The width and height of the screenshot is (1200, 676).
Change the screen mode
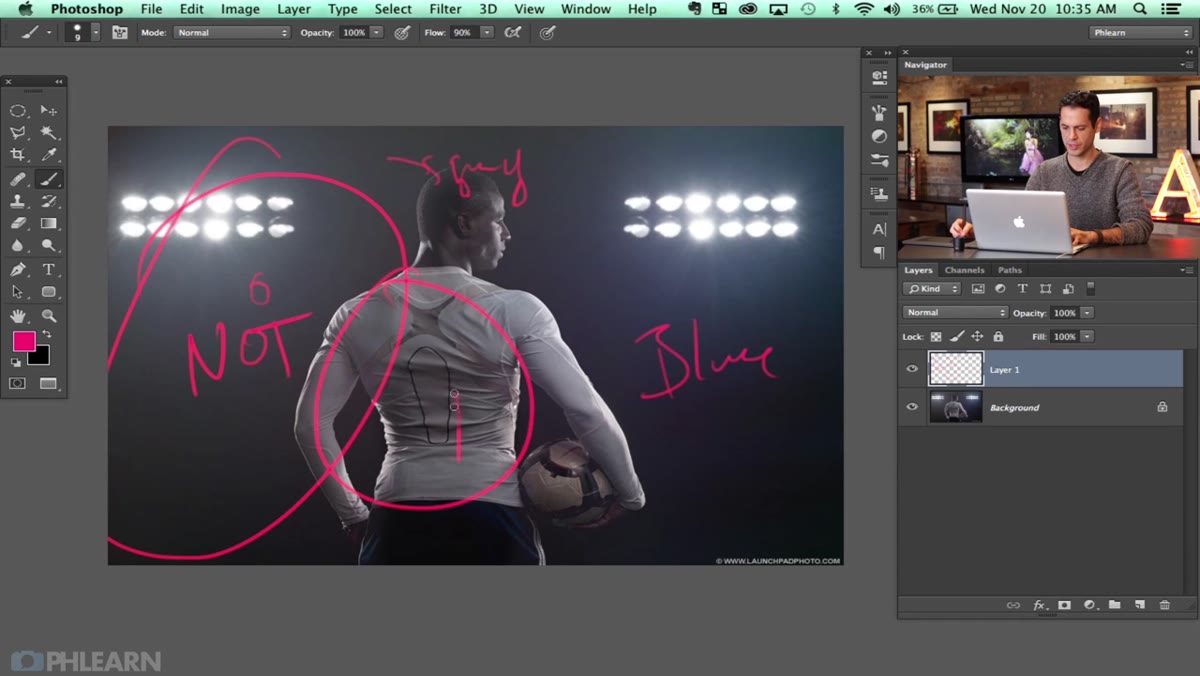[x=48, y=383]
